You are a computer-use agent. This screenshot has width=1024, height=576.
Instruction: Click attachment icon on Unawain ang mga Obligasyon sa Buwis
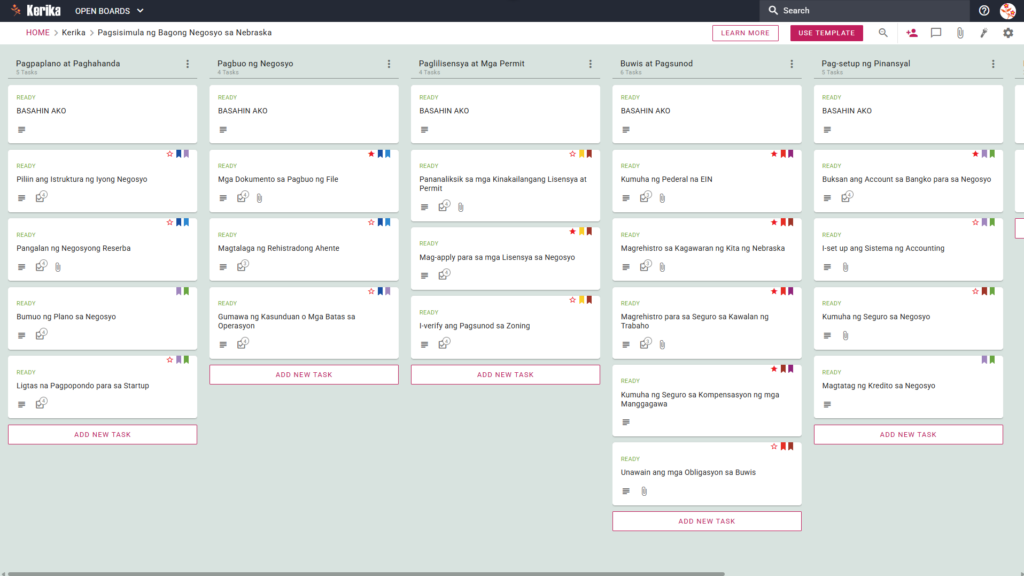point(644,491)
